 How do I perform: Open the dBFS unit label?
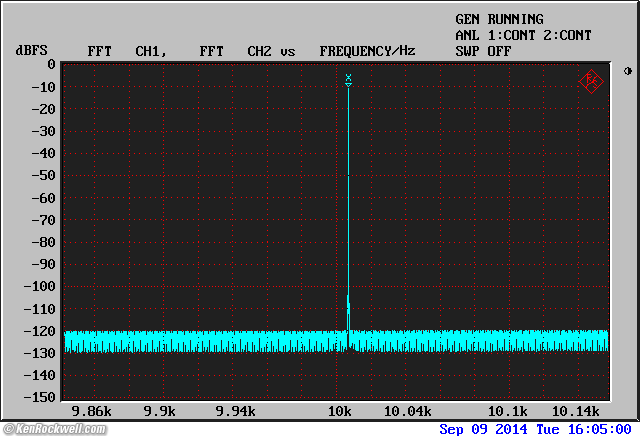point(31,50)
